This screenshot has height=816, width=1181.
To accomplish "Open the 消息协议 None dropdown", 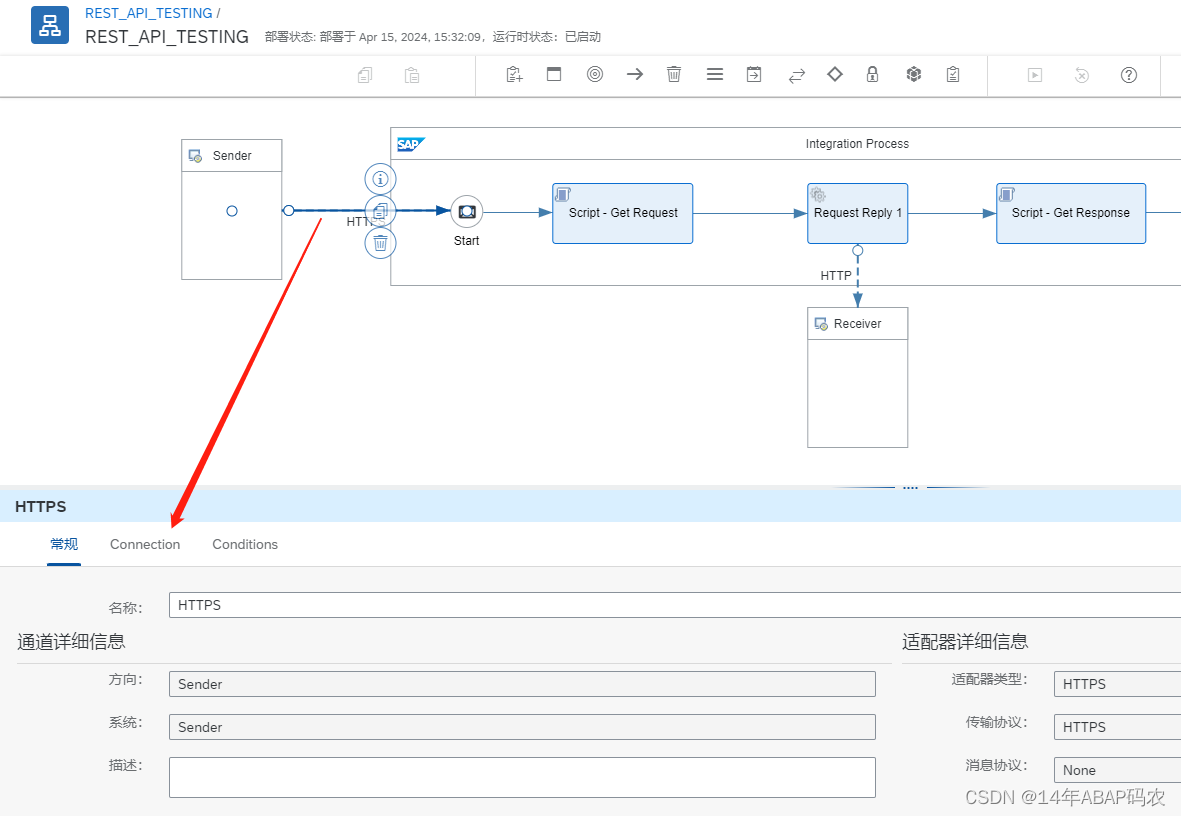I will [x=1115, y=770].
